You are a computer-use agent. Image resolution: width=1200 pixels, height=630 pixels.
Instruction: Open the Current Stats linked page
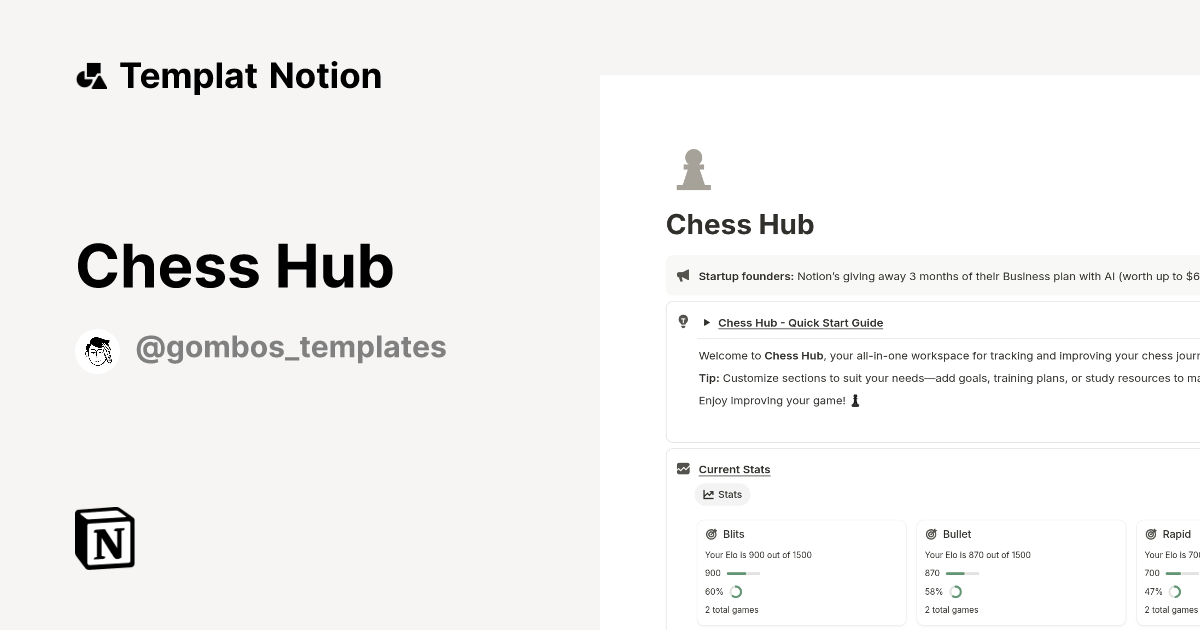click(734, 469)
